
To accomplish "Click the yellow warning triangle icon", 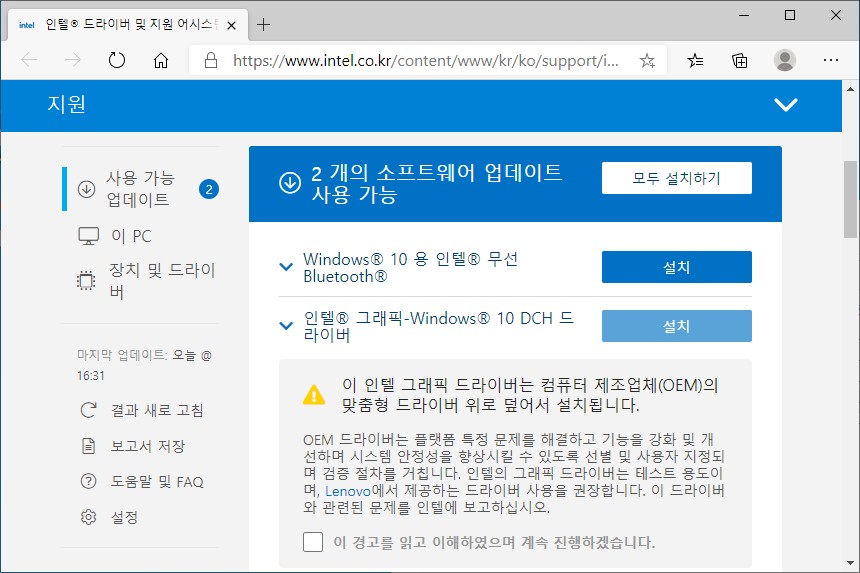I will tap(314, 395).
